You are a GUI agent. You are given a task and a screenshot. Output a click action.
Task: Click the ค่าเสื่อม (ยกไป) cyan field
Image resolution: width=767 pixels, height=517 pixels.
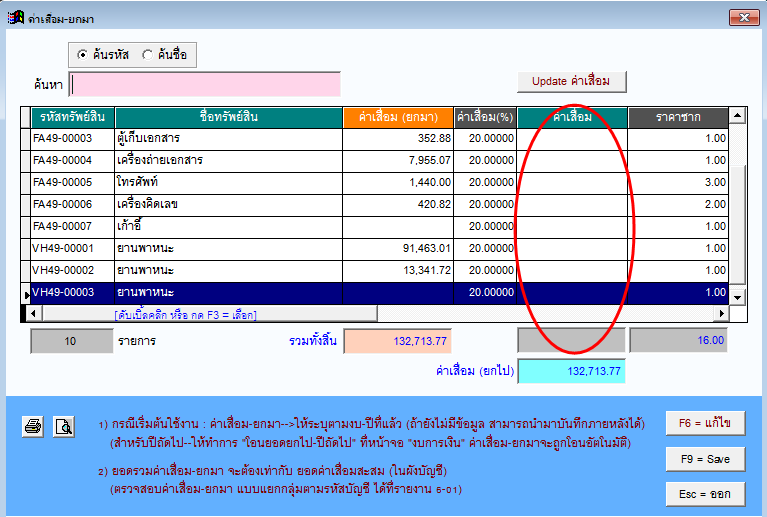click(571, 371)
